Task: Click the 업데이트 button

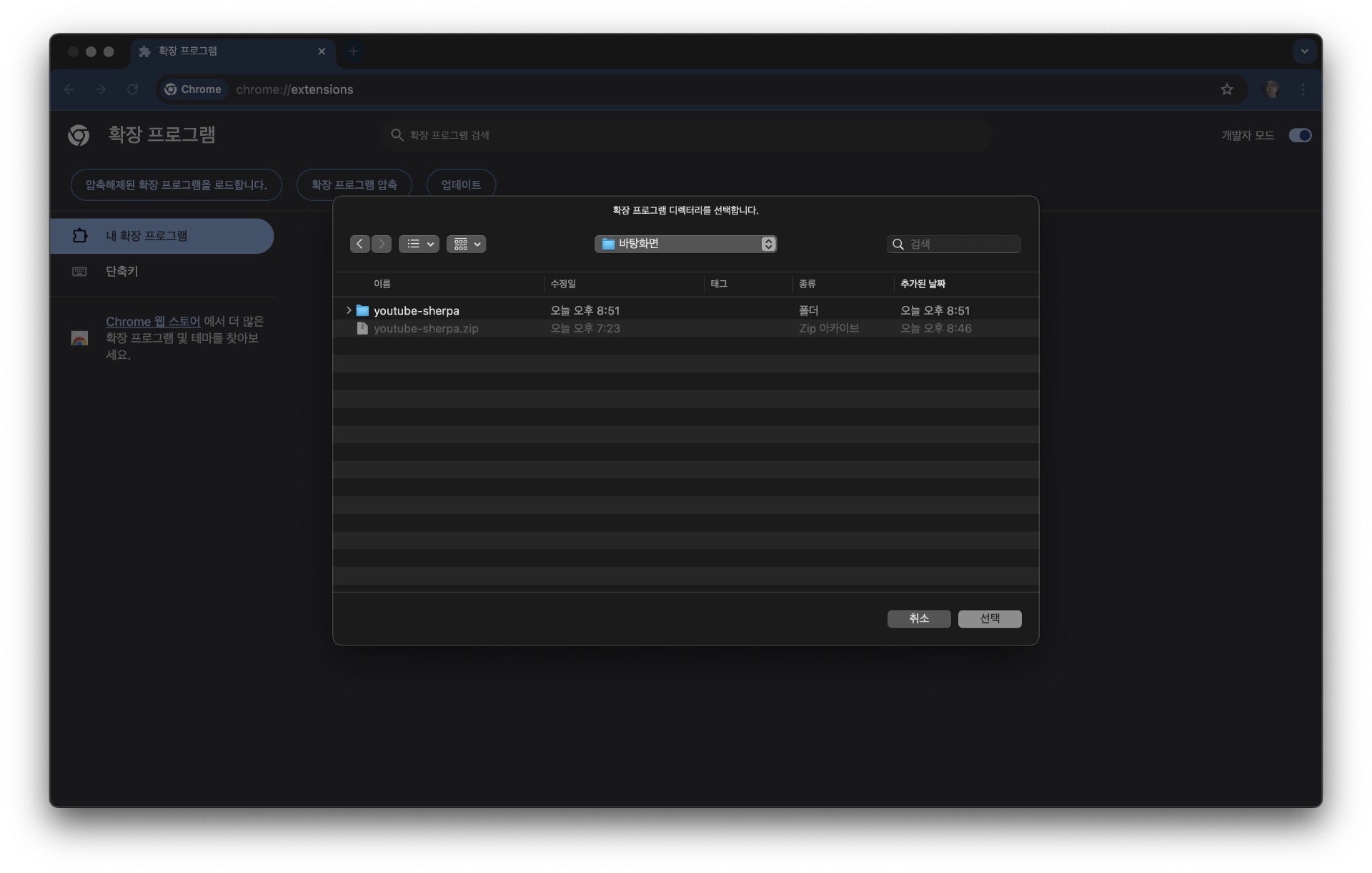Action: point(461,184)
